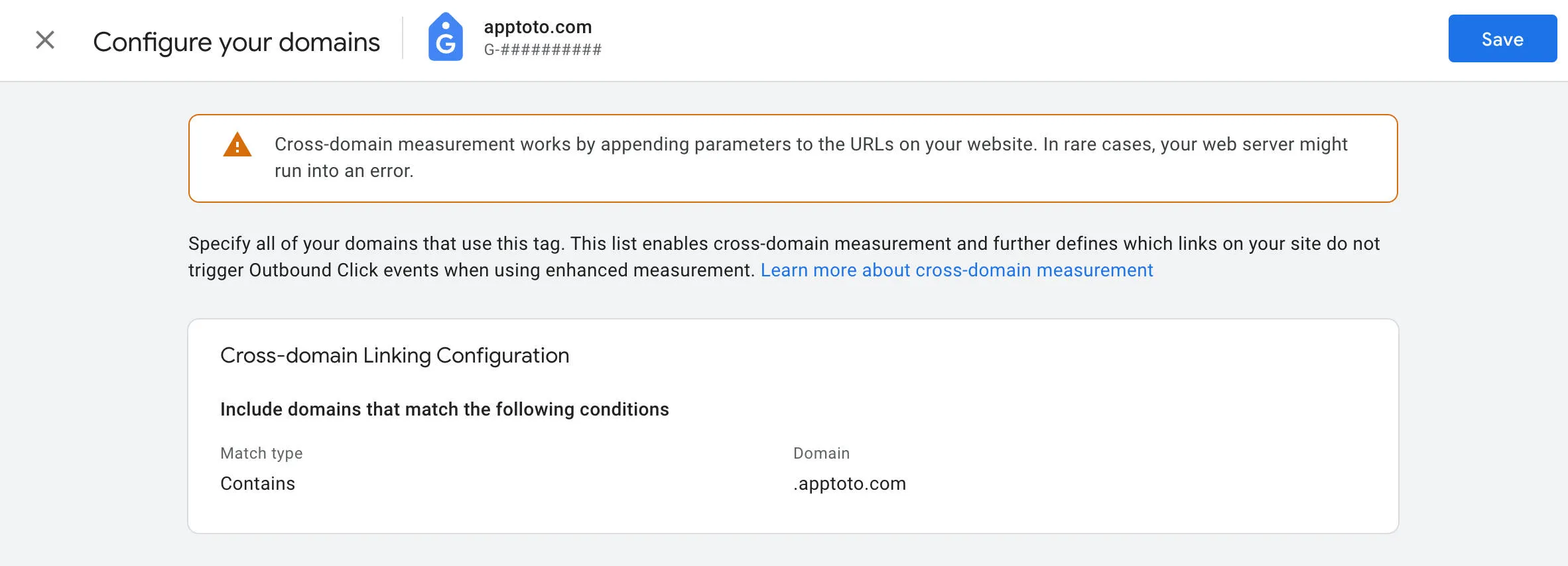Save the cross-domain configuration
Screen dimensions: 1568x566
click(x=1502, y=38)
